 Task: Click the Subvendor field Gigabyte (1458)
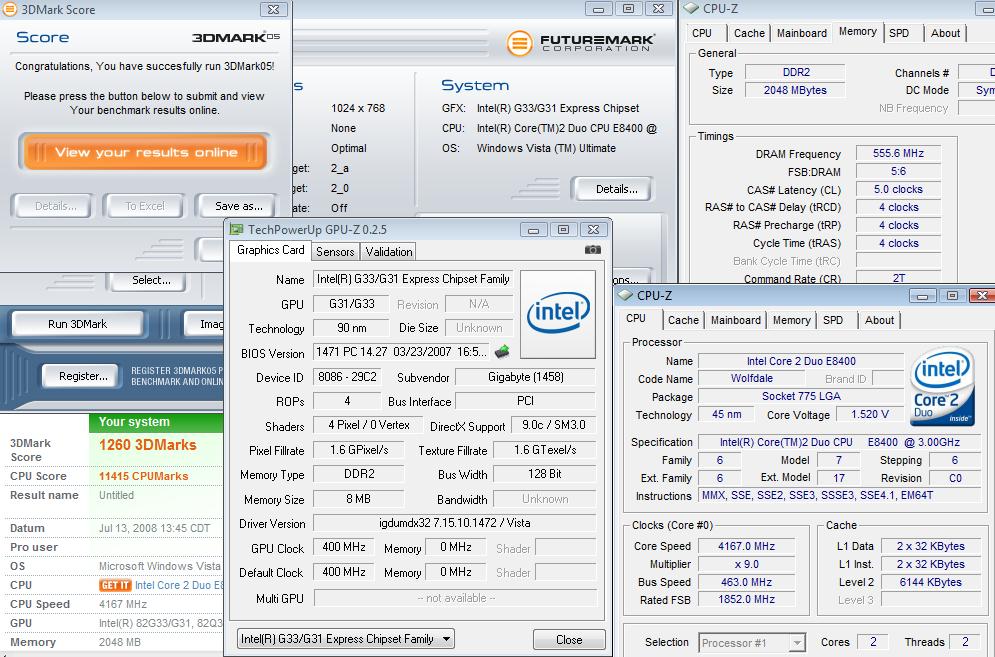click(525, 377)
